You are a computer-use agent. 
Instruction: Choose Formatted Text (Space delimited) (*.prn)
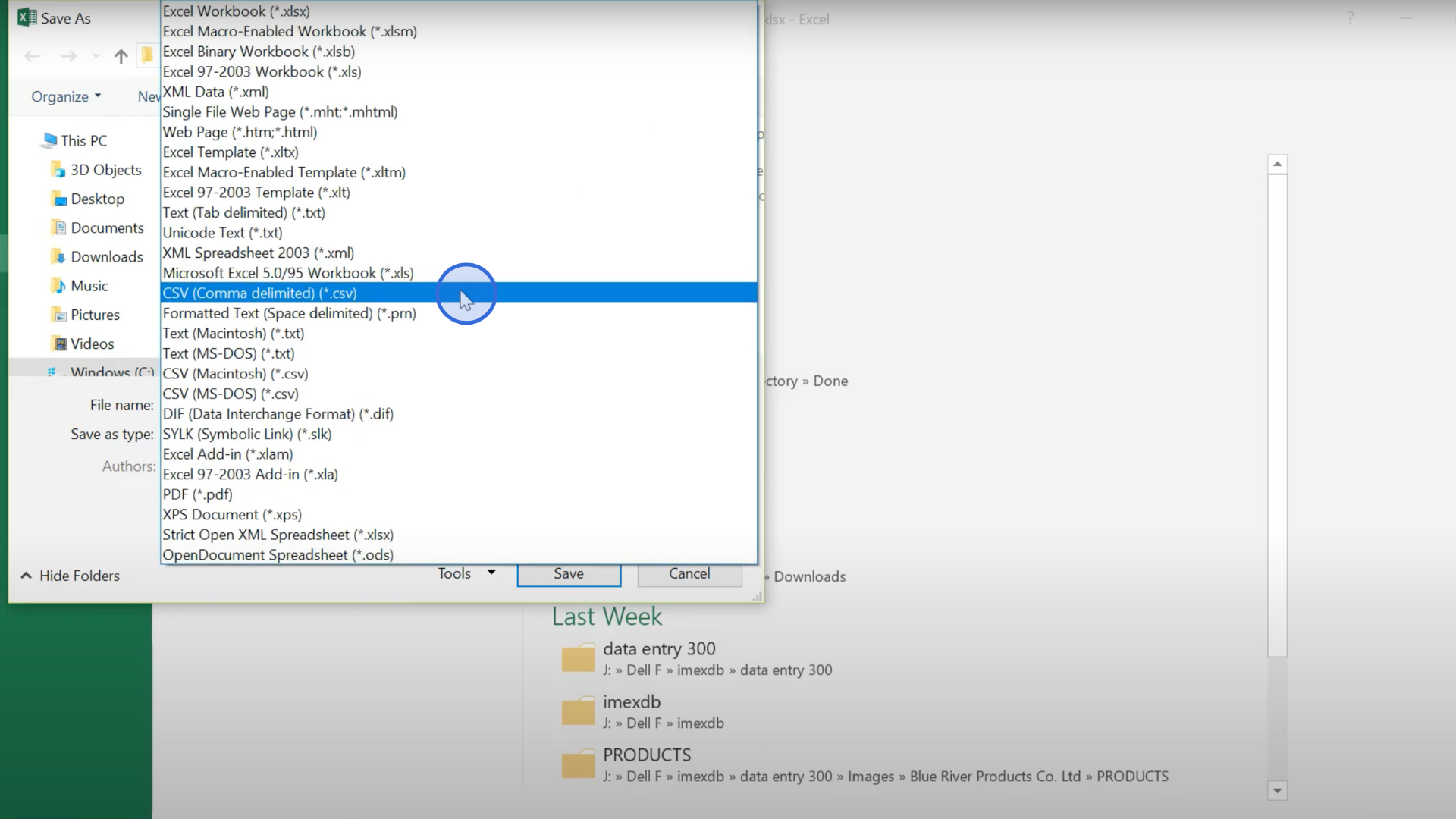click(x=459, y=313)
